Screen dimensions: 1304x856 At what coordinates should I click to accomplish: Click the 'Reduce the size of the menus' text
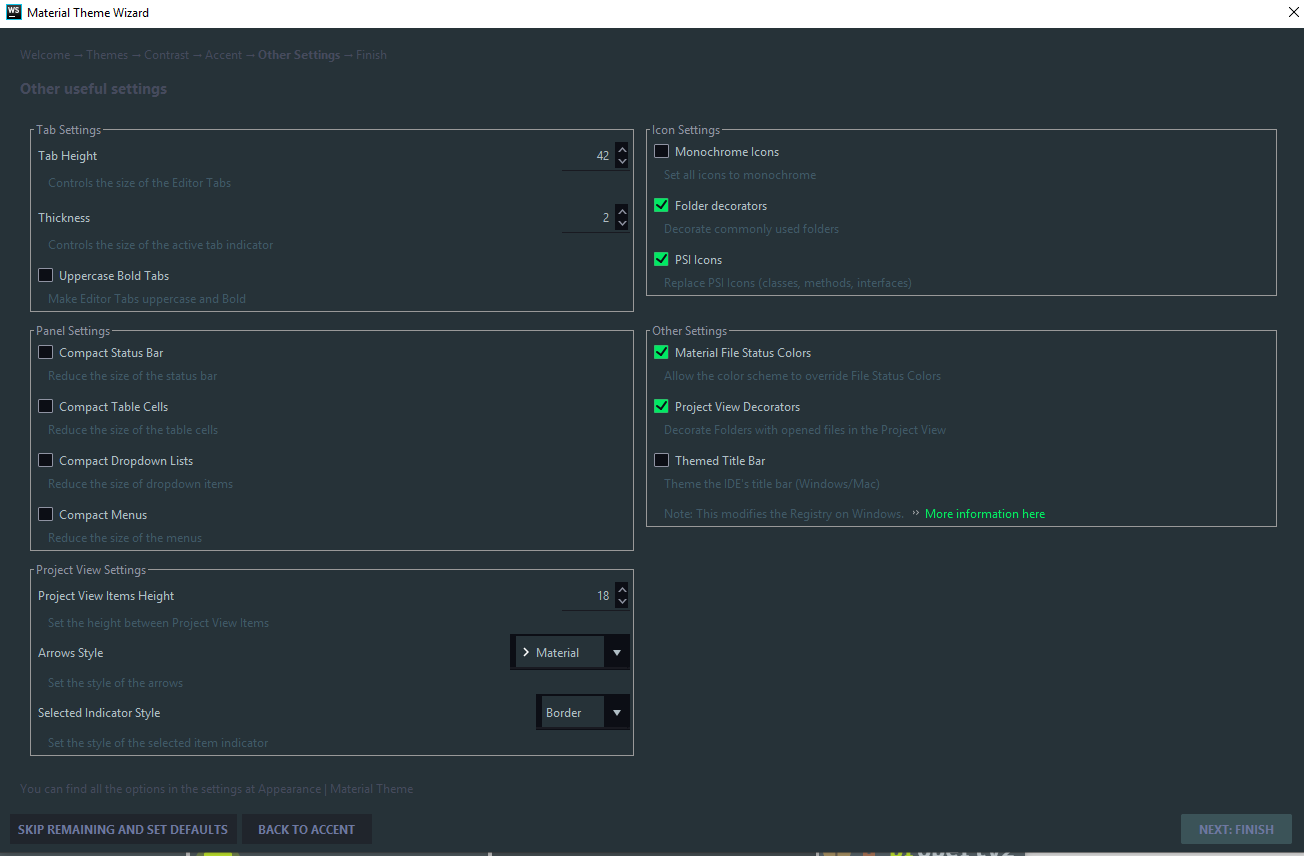click(125, 538)
